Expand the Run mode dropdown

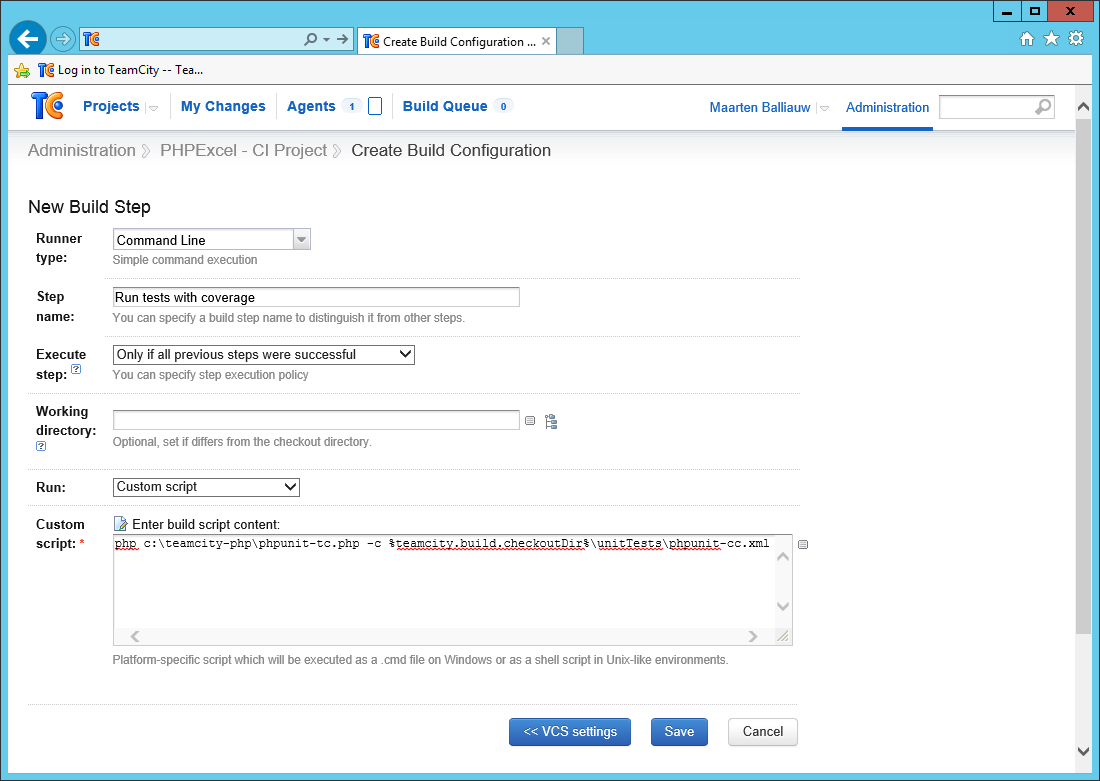[206, 487]
